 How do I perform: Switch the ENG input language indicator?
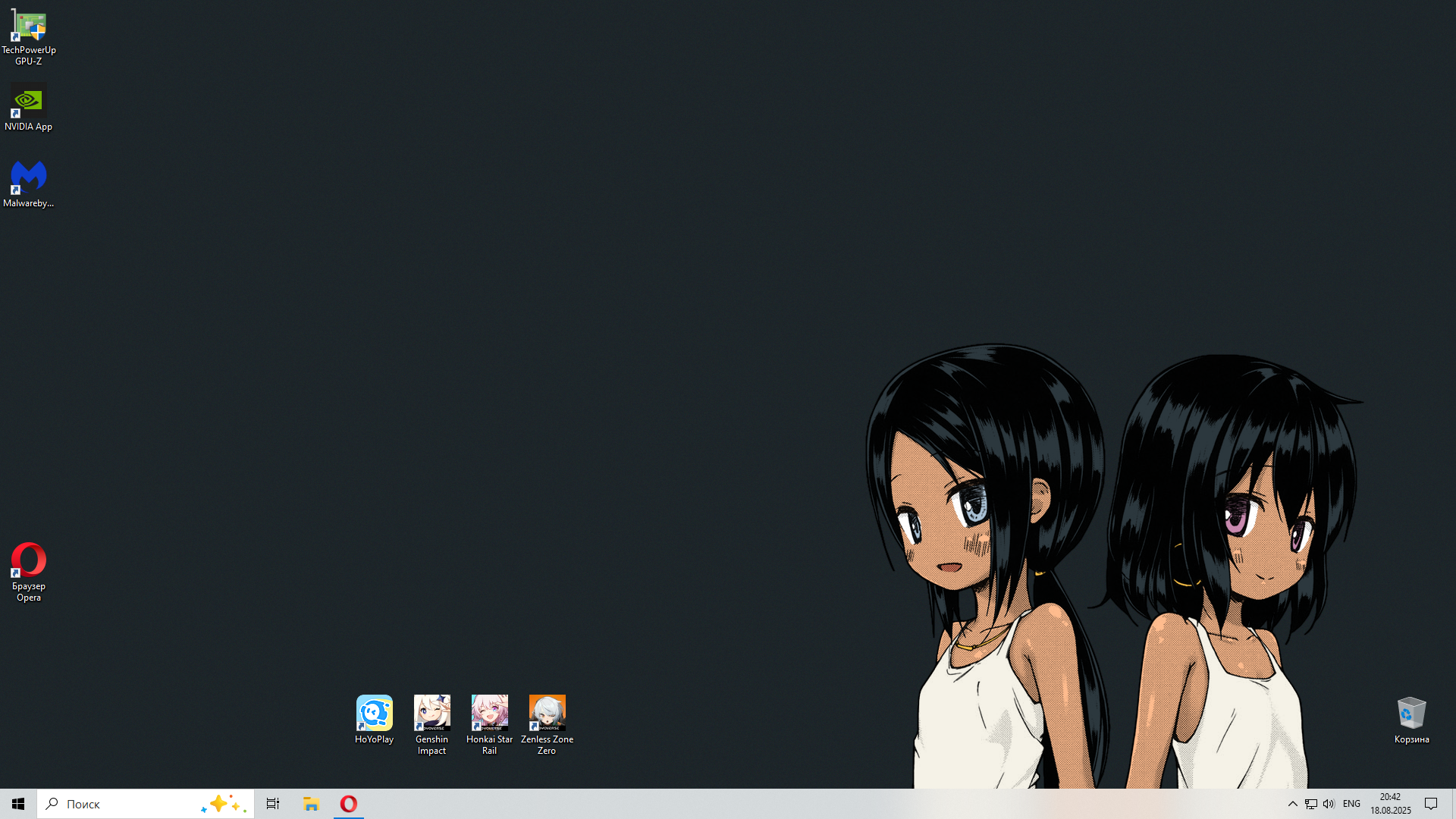tap(1351, 804)
